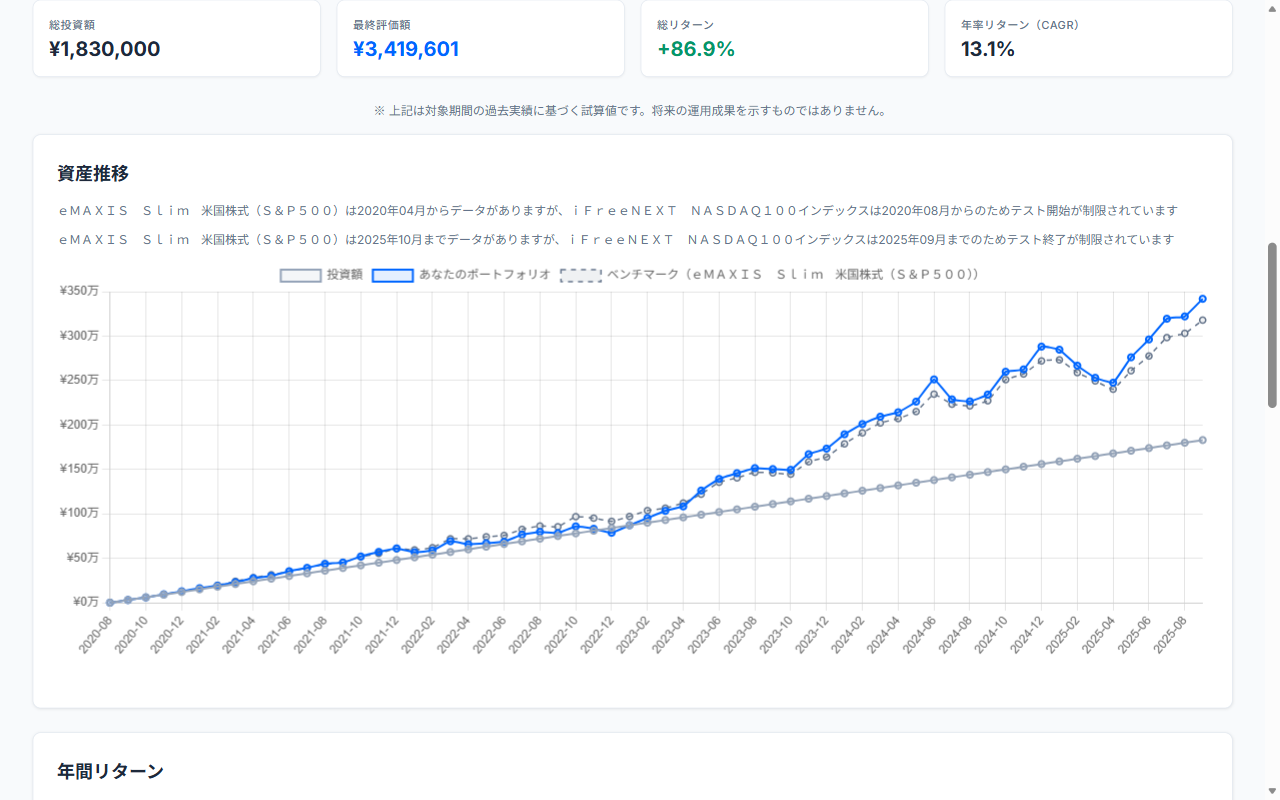This screenshot has width=1280, height=800.
Task: Select the portfolio dip point at 2025-04
Action: 1113,383
